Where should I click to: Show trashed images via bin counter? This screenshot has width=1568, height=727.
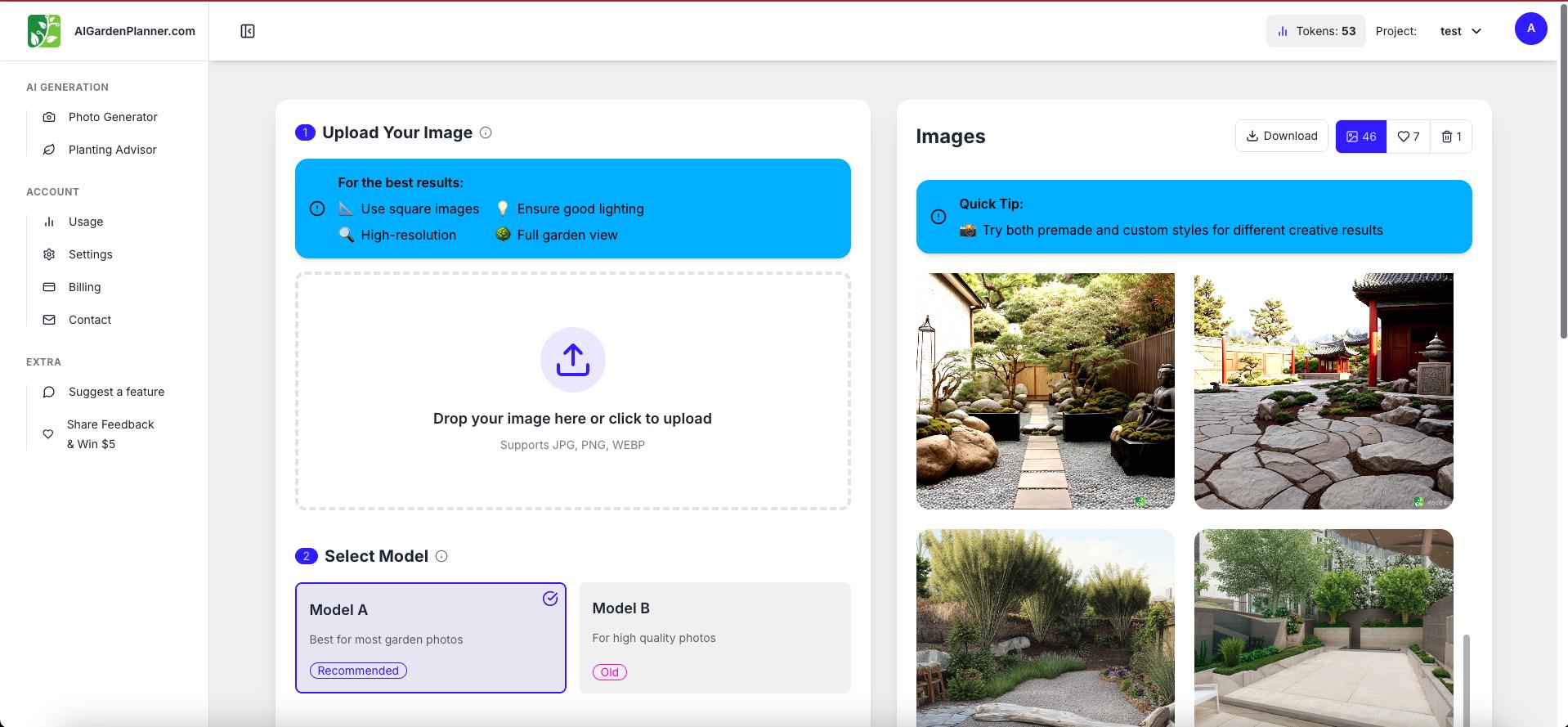click(1451, 137)
